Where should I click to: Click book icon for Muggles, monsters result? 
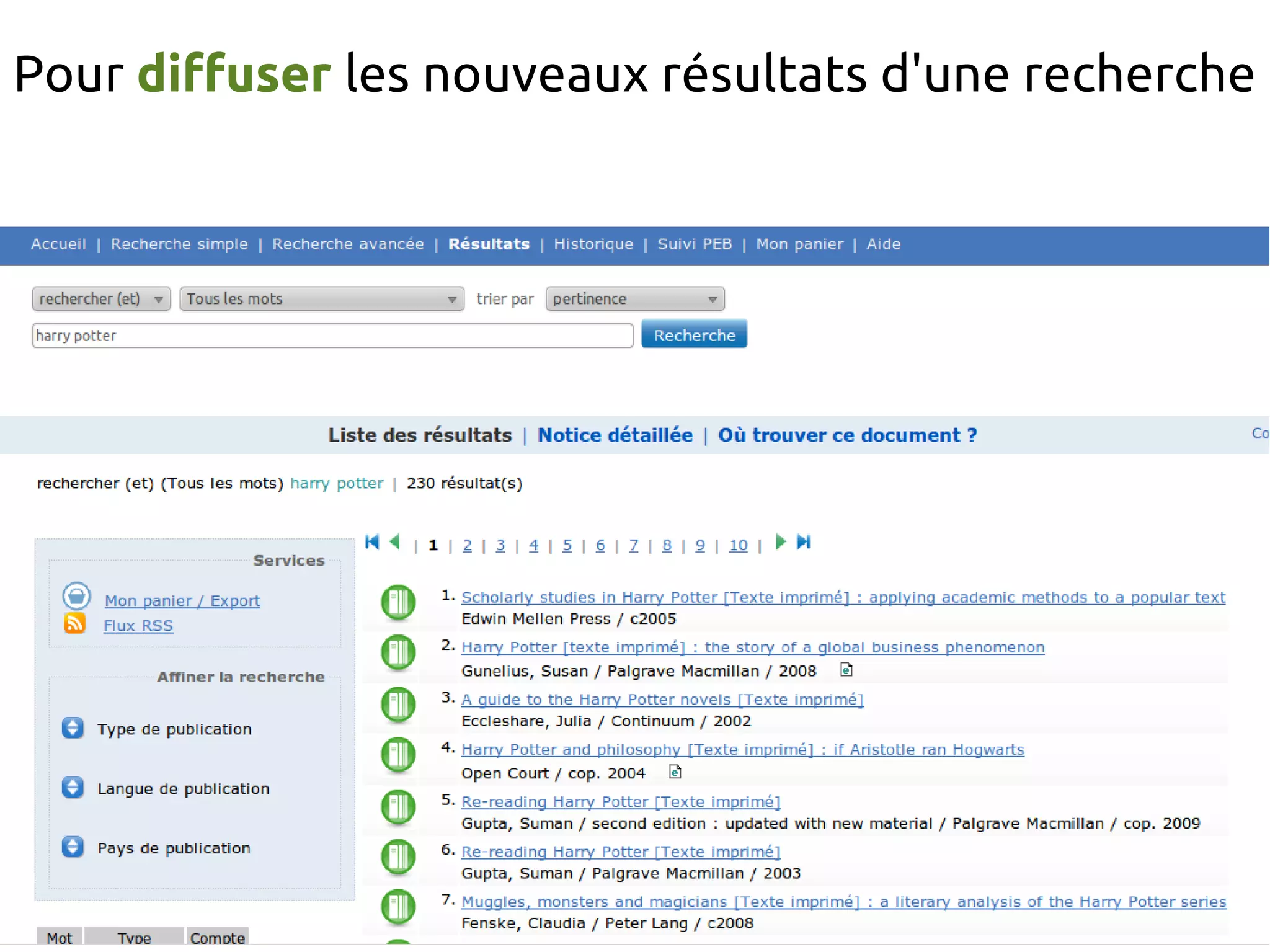pos(397,907)
